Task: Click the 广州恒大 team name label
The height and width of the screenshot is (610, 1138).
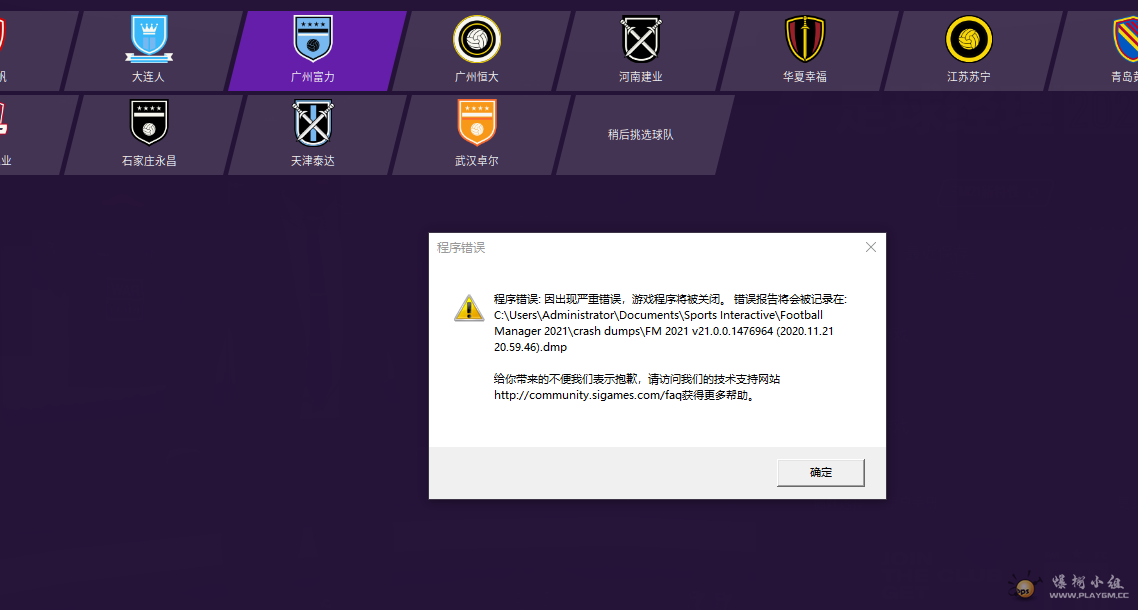Action: [477, 76]
